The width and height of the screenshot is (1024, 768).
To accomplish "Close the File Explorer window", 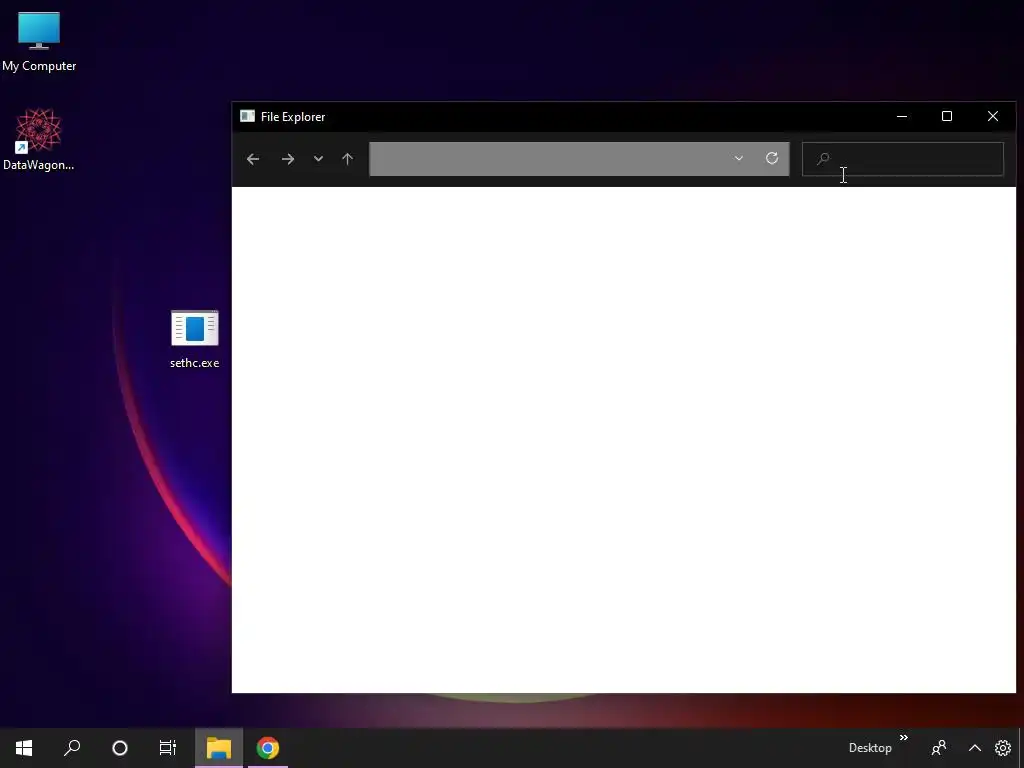I will 993,116.
